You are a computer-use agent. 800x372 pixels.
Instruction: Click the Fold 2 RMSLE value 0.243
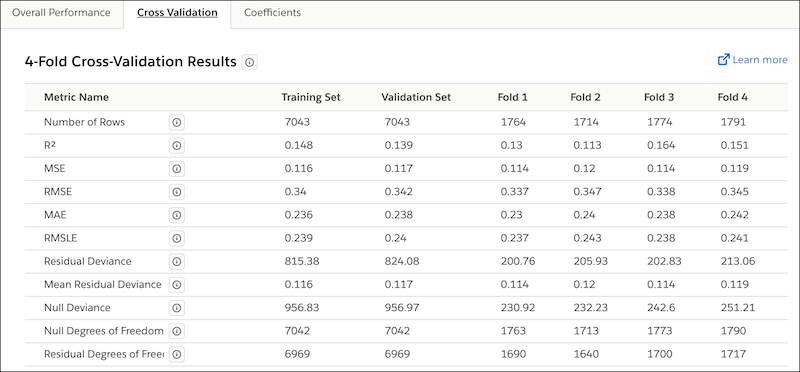(x=587, y=238)
